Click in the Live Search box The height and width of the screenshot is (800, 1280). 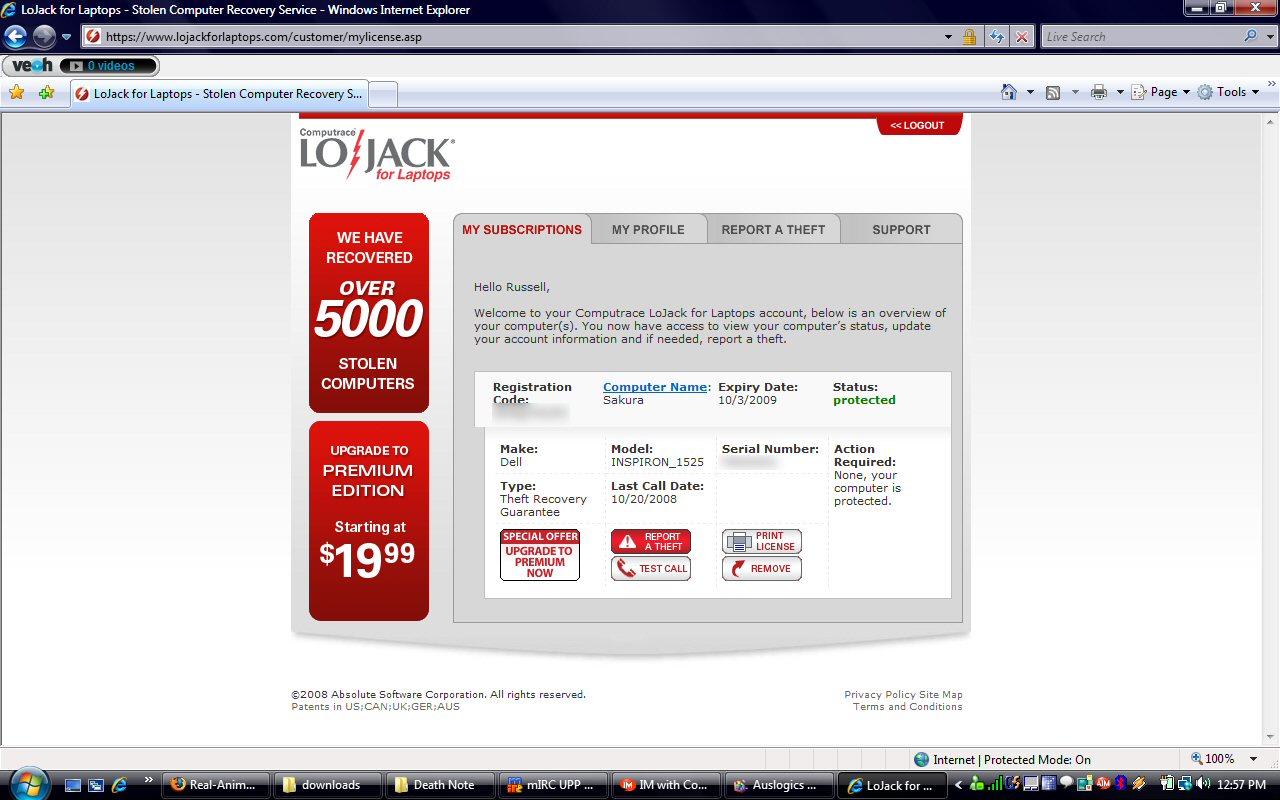(1140, 37)
